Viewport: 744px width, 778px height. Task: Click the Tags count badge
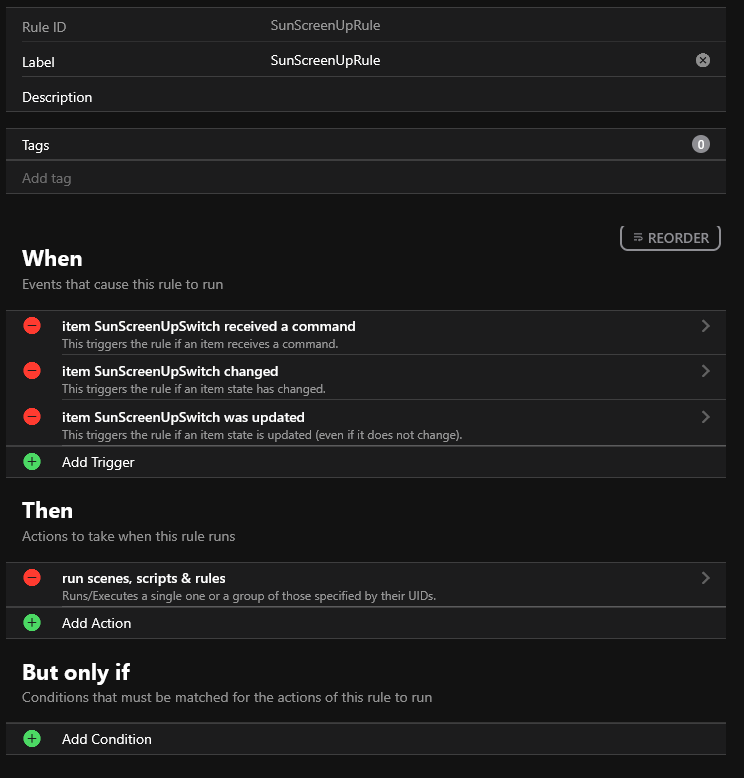701,144
